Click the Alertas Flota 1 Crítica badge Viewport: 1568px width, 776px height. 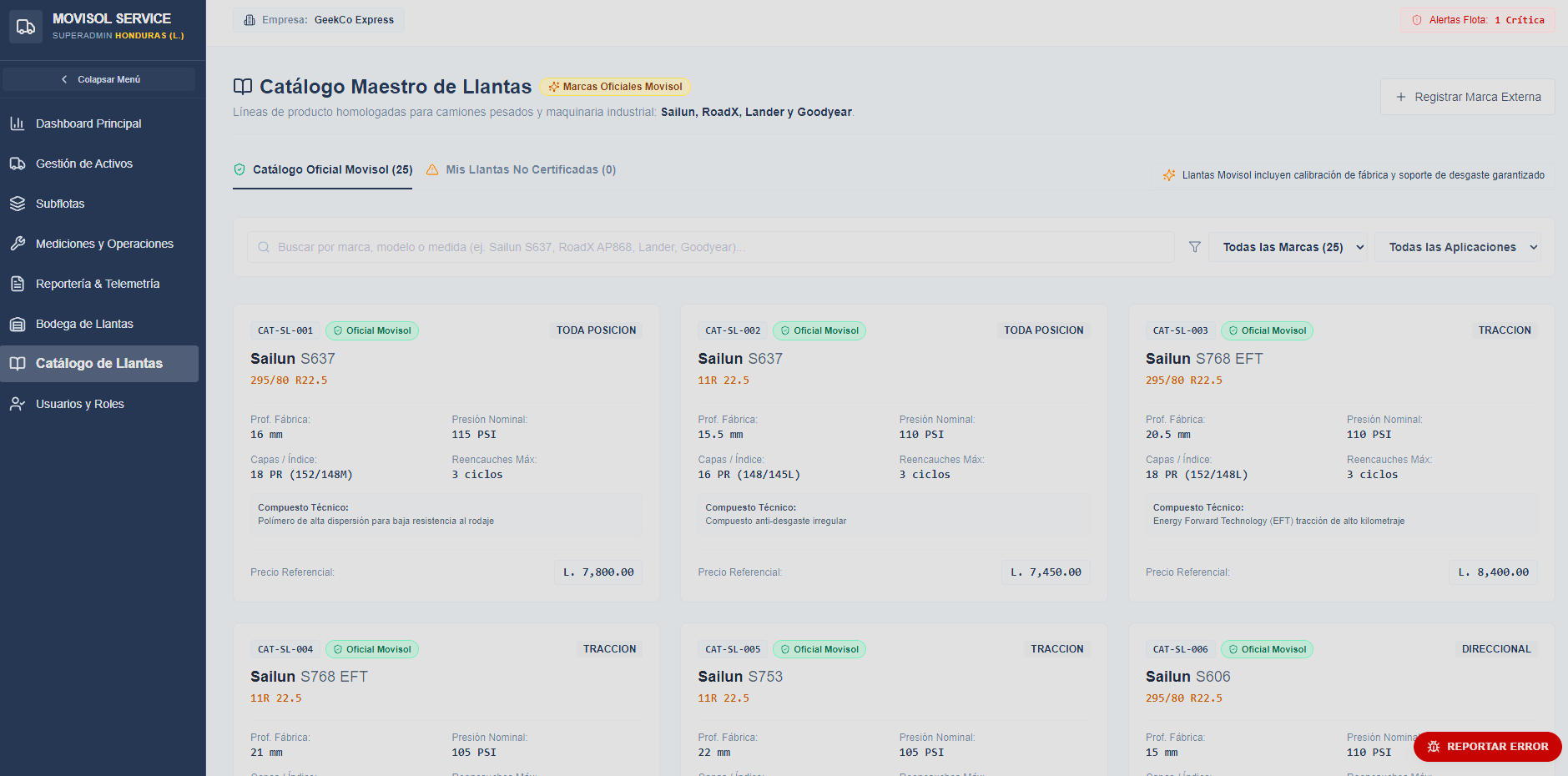tap(1477, 20)
